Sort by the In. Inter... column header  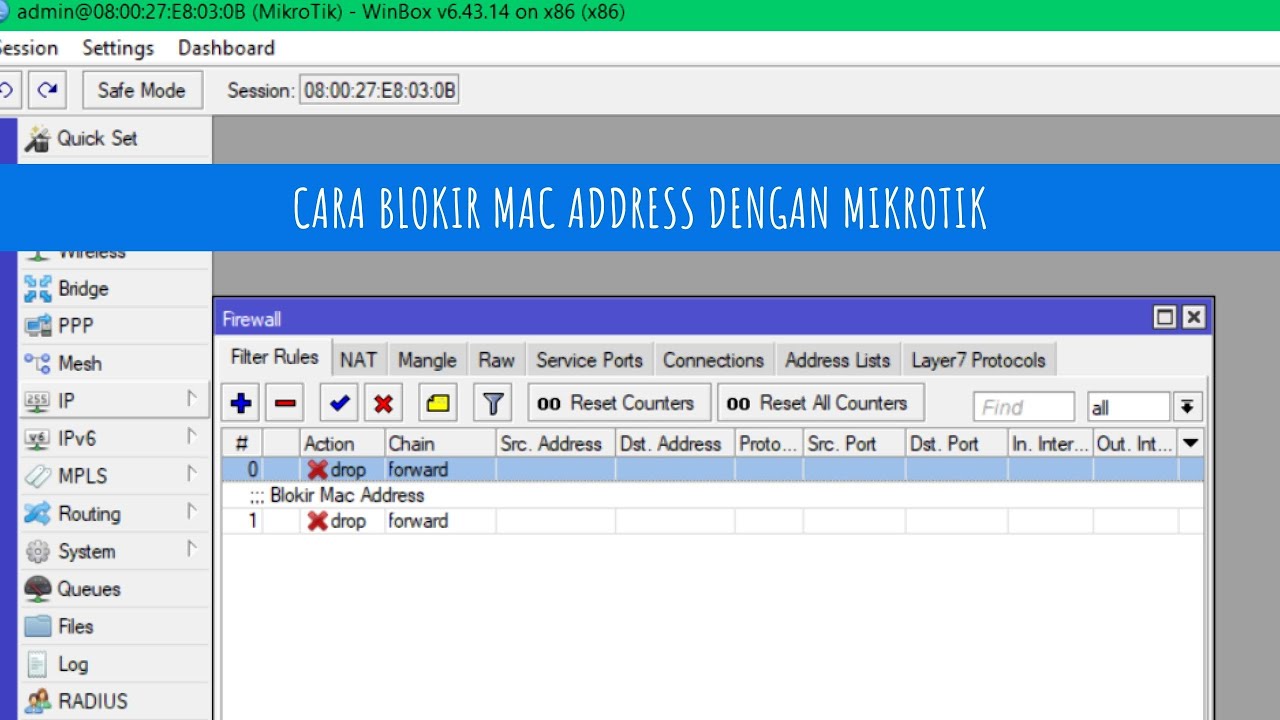pyautogui.click(x=1050, y=443)
